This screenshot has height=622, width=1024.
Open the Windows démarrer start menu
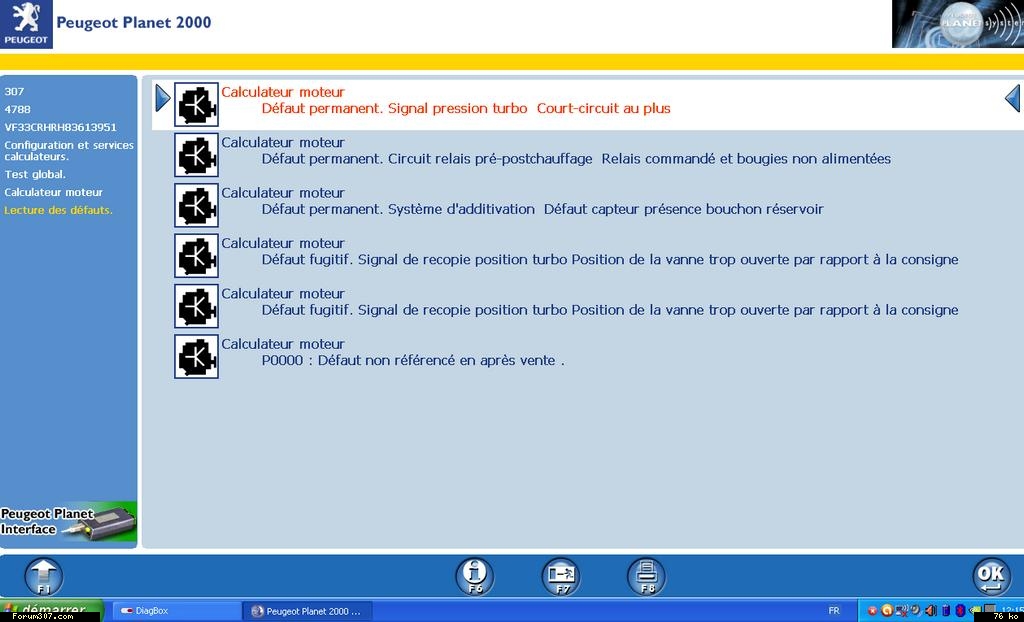click(x=52, y=611)
